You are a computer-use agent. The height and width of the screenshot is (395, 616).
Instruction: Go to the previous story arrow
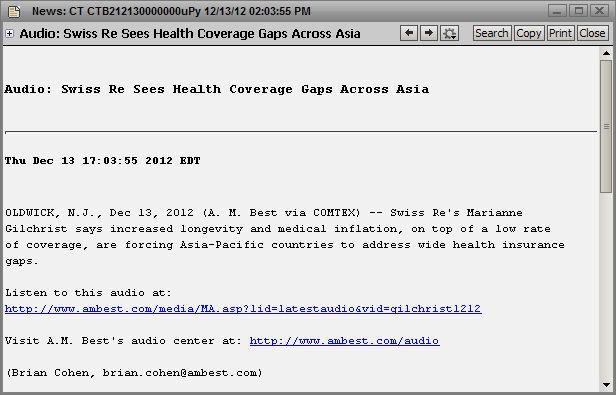click(409, 33)
